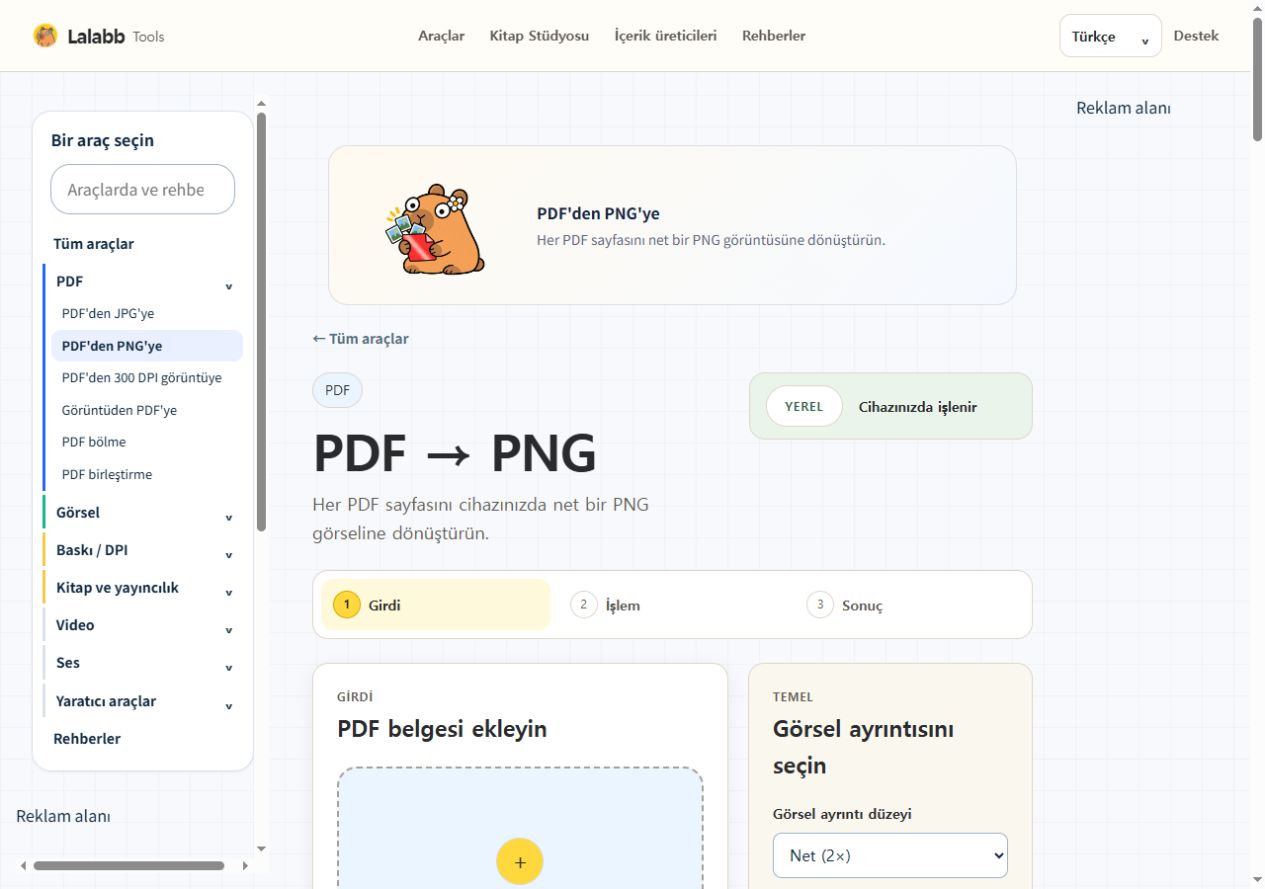Click the sidebar horizontal scrollbar
This screenshot has width=1265, height=889.
click(x=128, y=866)
